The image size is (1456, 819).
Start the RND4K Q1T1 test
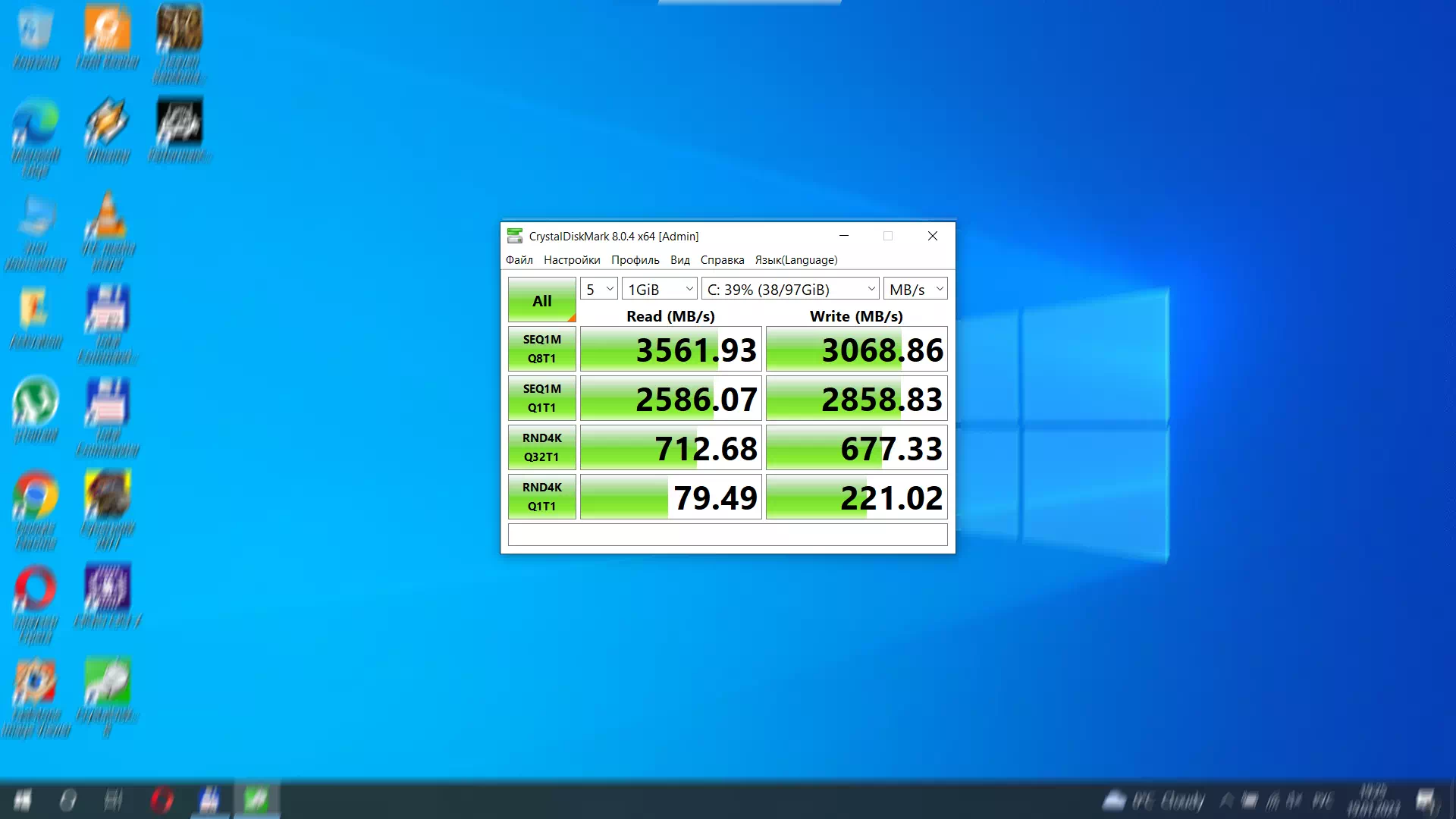click(541, 497)
